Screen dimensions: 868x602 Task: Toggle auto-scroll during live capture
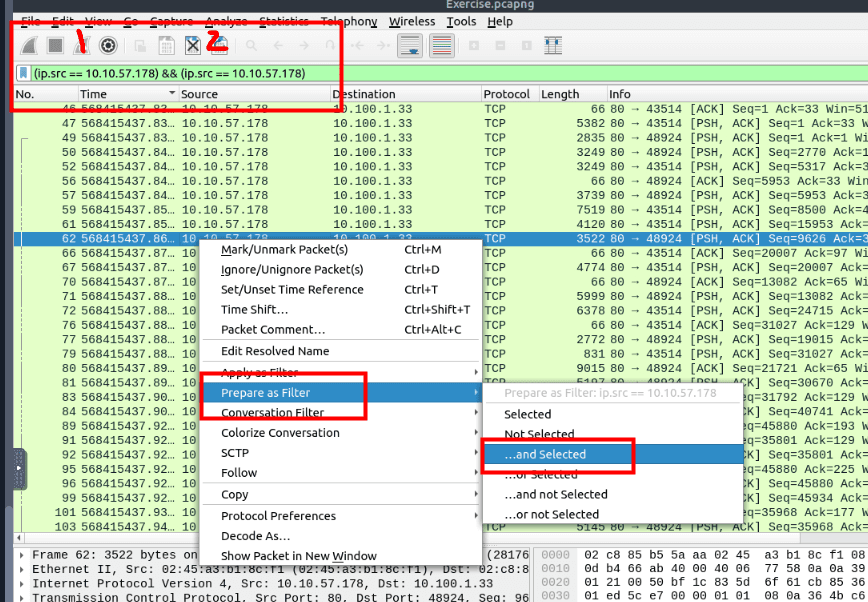tap(410, 45)
